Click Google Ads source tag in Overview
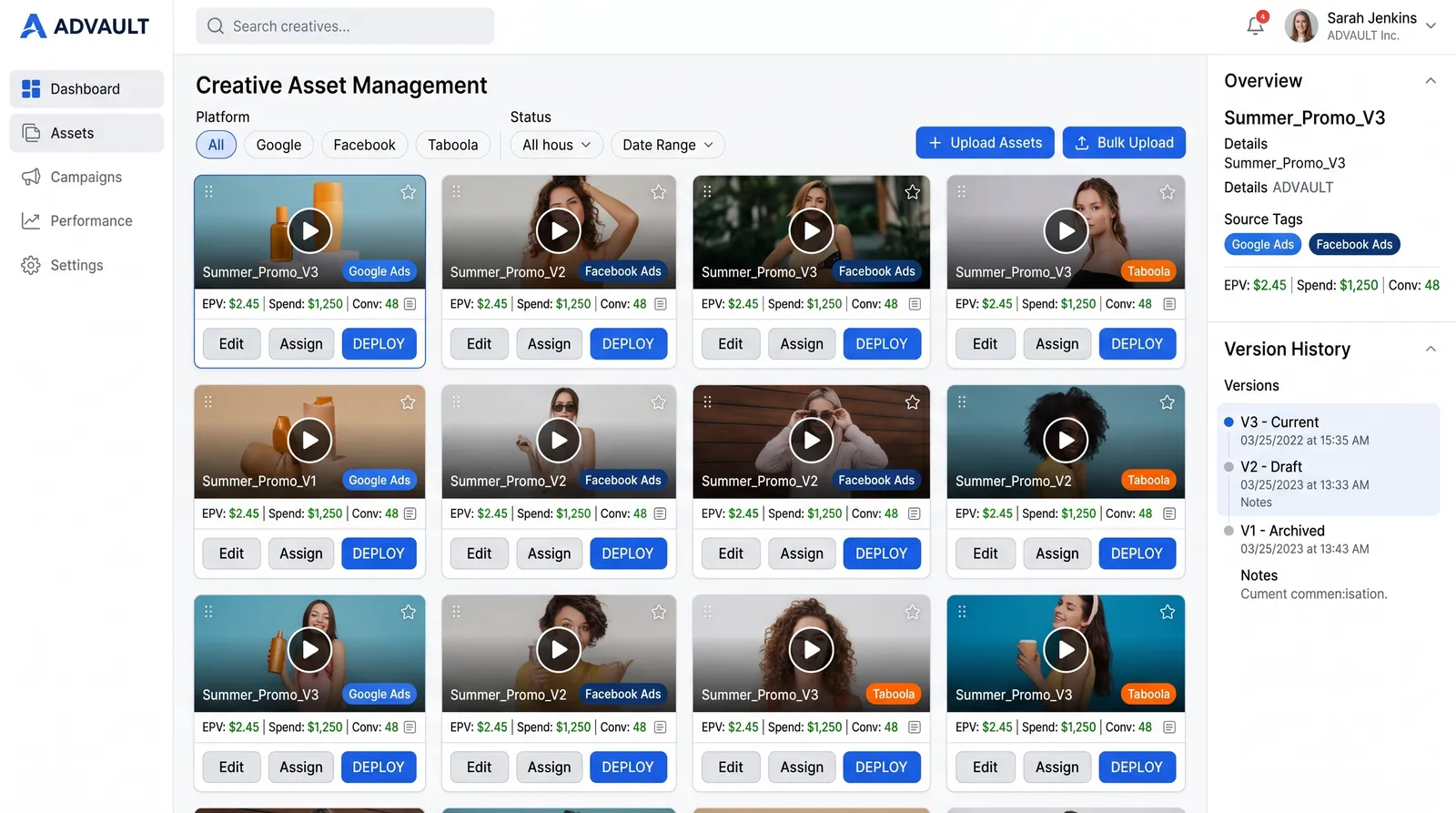The image size is (1456, 813). coord(1262,244)
